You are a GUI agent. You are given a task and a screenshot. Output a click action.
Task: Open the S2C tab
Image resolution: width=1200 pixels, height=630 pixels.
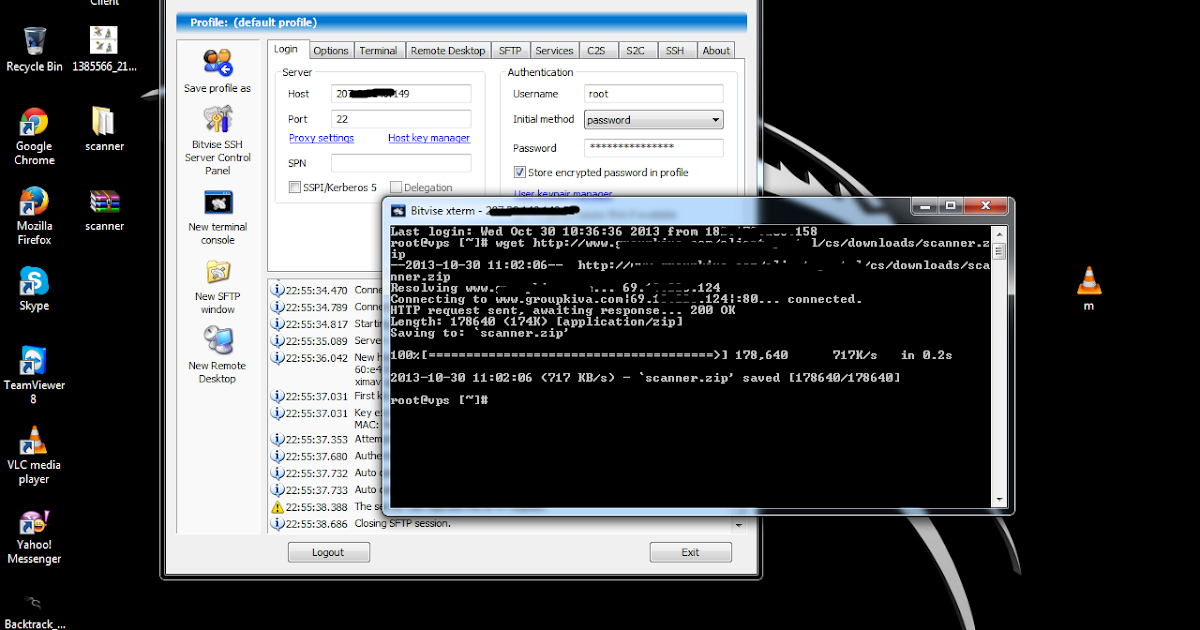click(x=635, y=50)
